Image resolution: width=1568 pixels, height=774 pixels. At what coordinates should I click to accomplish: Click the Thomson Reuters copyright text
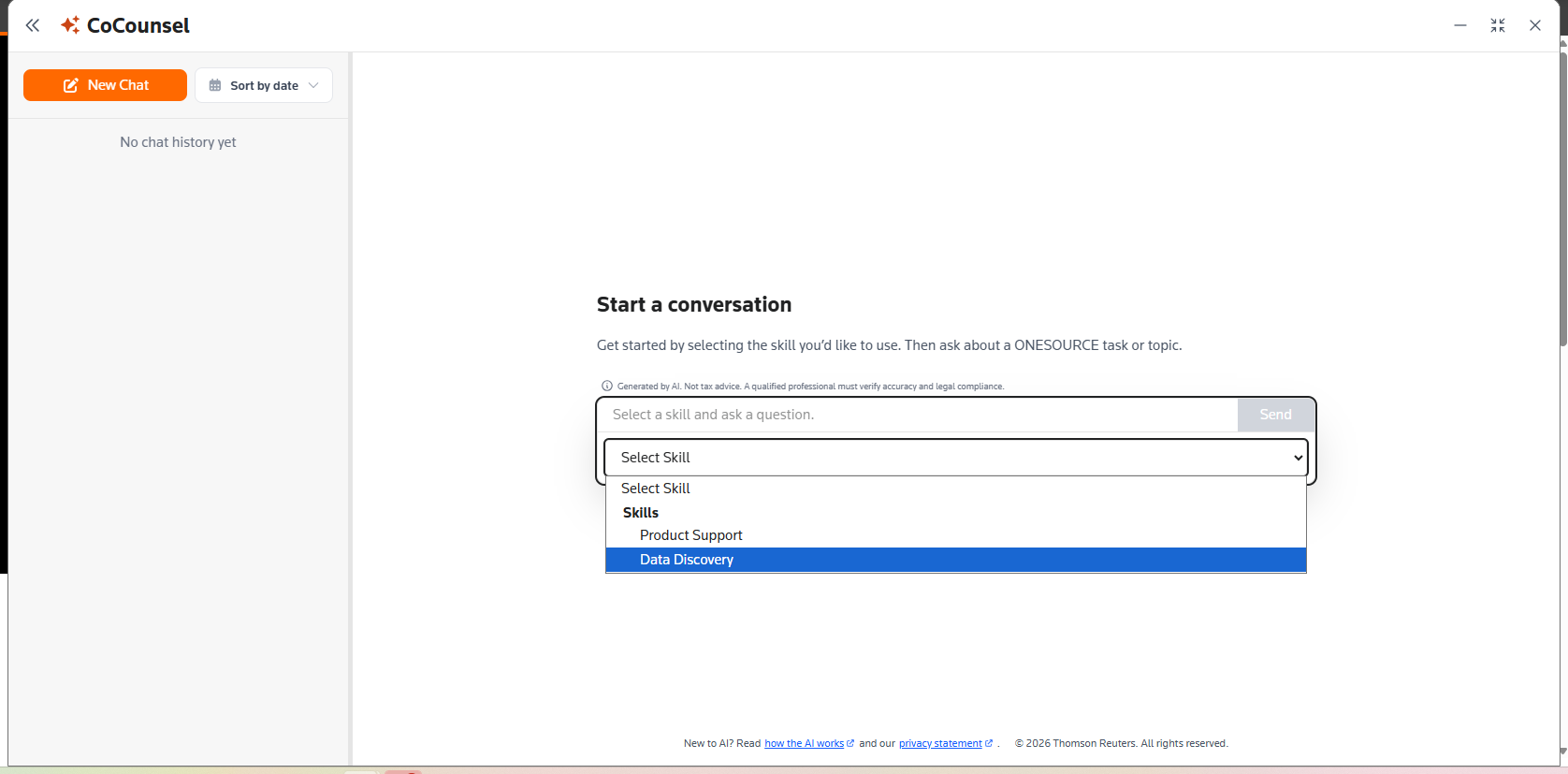click(x=1121, y=743)
